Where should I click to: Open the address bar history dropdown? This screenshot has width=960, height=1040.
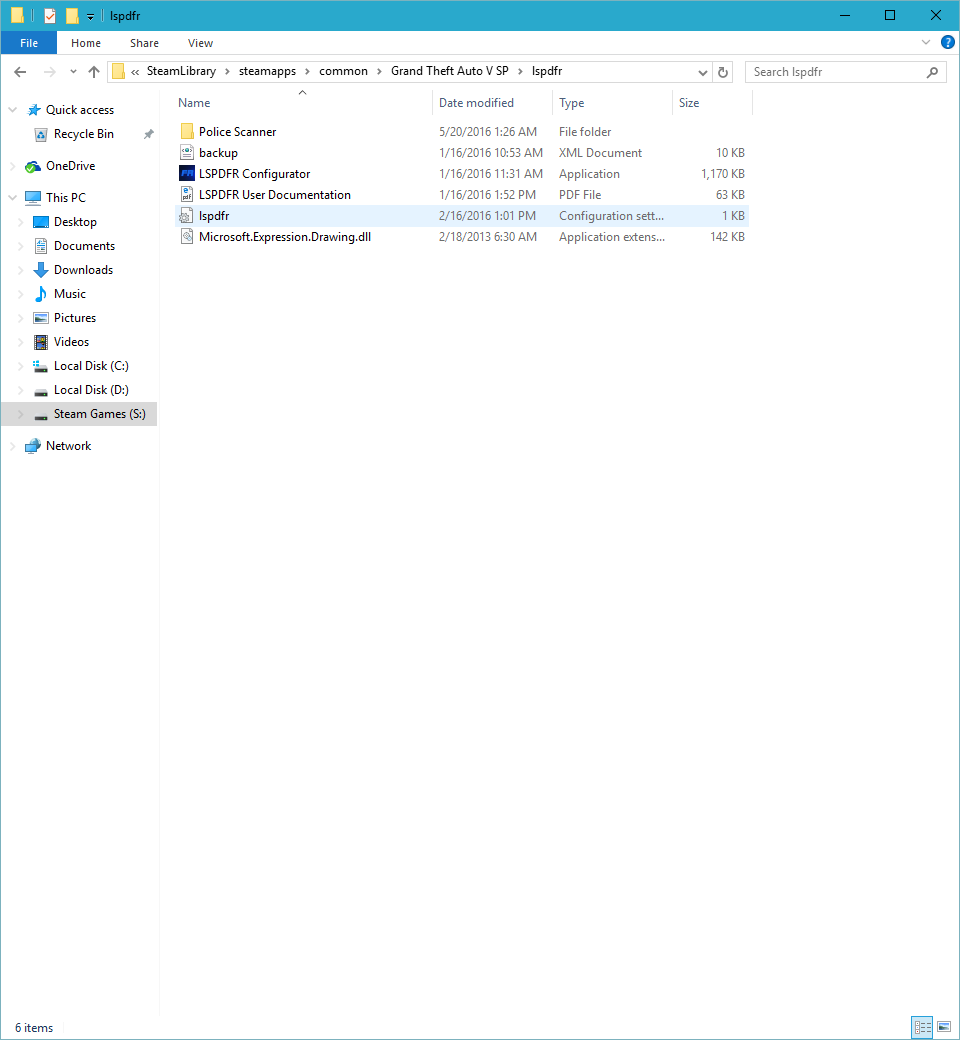[x=703, y=72]
